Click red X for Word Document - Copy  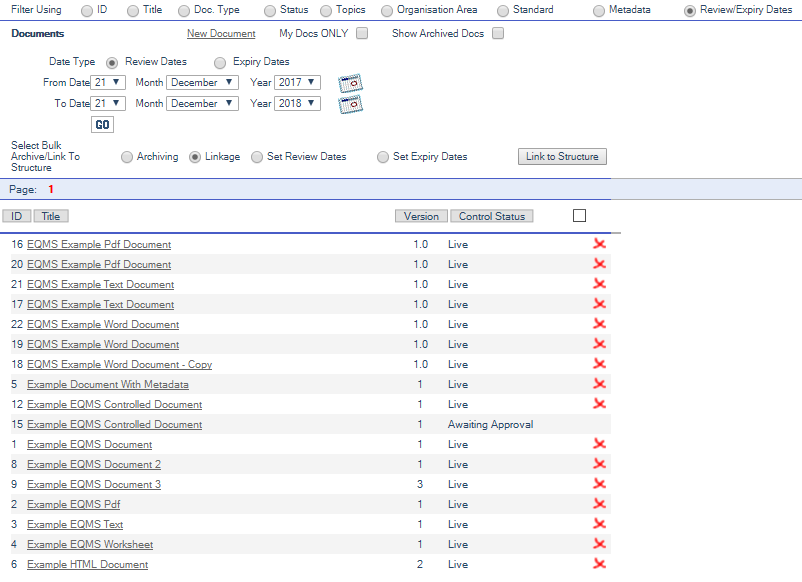click(599, 363)
